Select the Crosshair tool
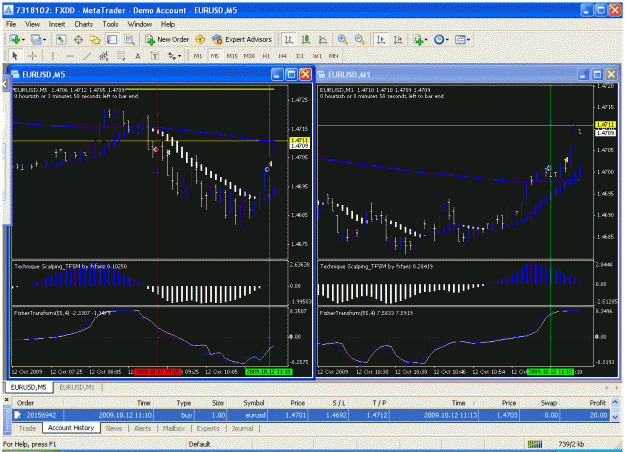Screen dimensions: 625x452 32,56
